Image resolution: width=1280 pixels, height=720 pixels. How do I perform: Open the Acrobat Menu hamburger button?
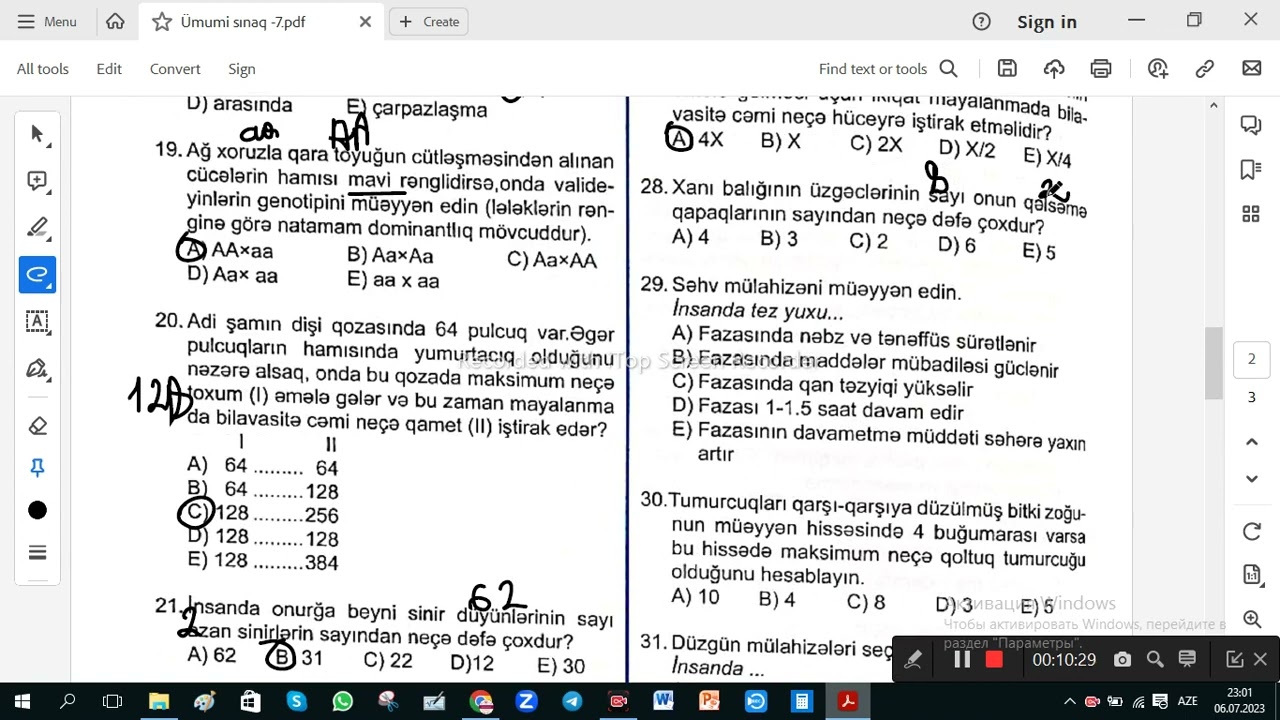tap(46, 21)
